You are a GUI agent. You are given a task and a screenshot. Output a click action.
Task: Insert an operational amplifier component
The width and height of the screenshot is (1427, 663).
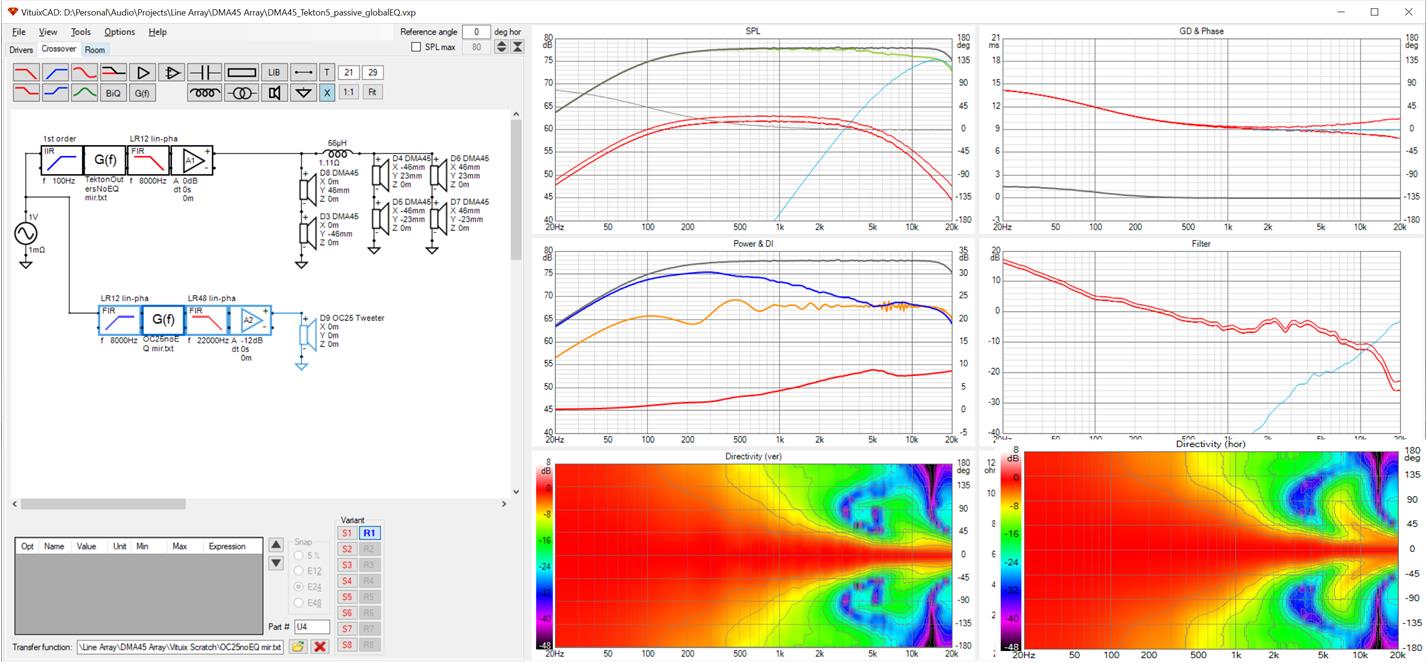pos(172,73)
